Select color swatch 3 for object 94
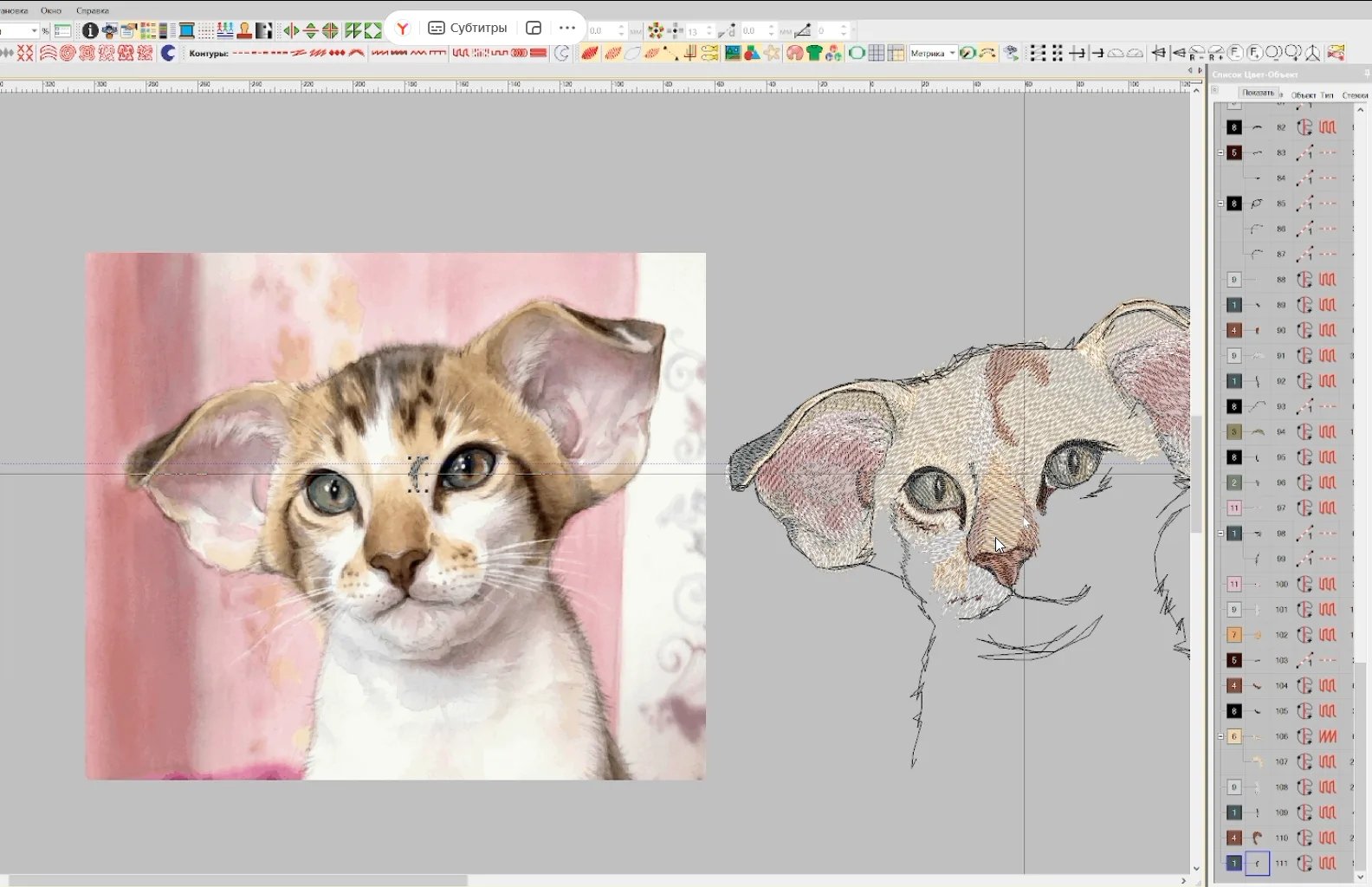This screenshot has width=1372, height=887. pos(1234,431)
